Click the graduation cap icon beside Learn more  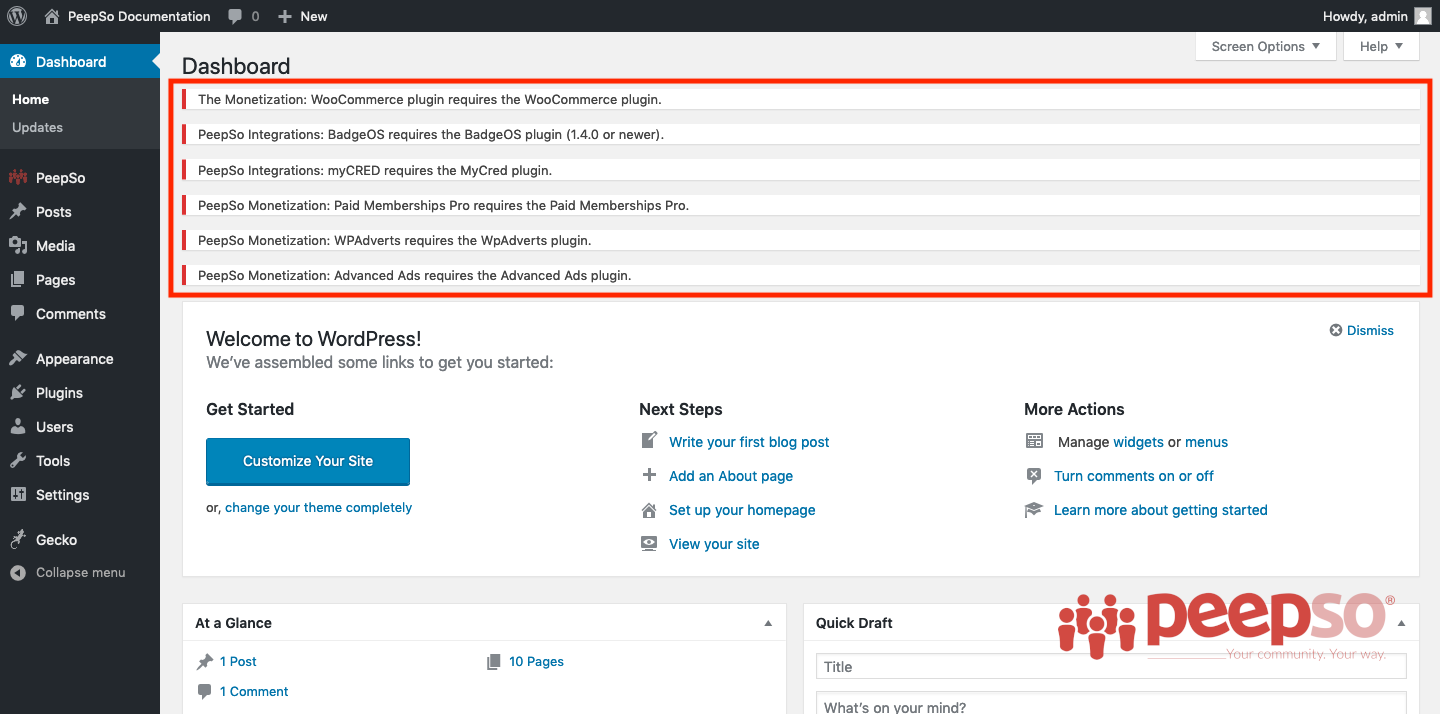1034,510
